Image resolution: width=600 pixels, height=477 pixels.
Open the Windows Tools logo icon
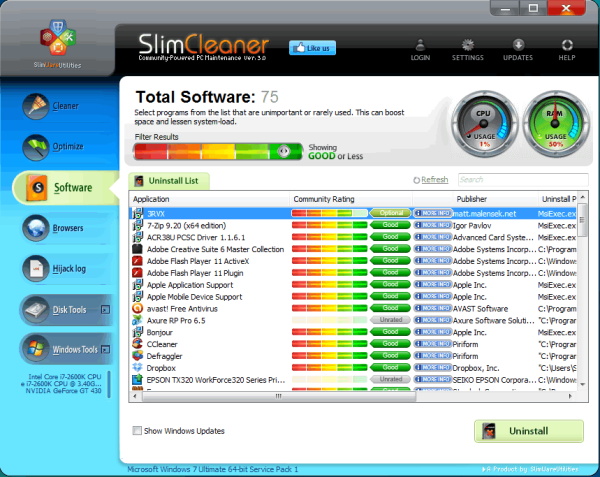coord(36,349)
